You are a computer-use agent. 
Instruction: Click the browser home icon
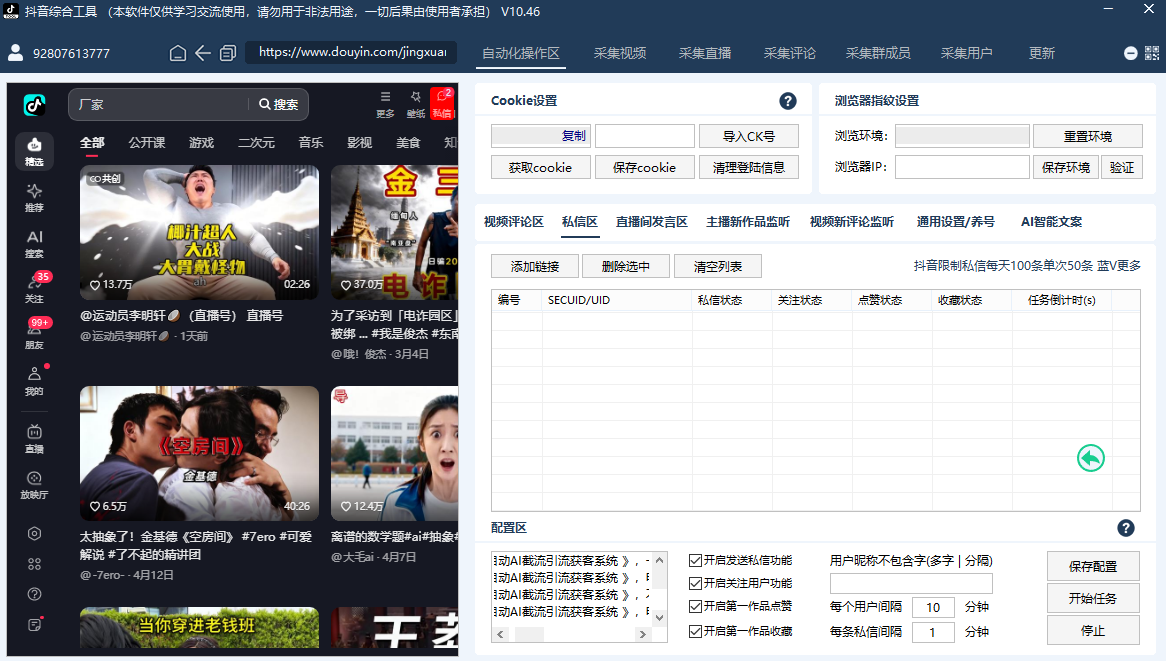(x=178, y=53)
